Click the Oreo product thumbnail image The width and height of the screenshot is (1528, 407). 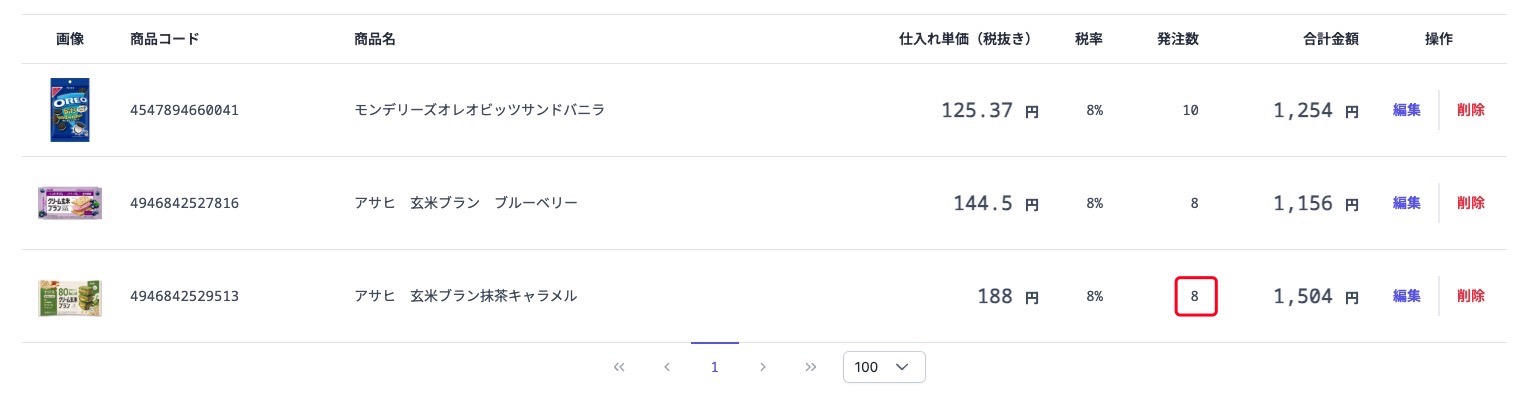[70, 110]
